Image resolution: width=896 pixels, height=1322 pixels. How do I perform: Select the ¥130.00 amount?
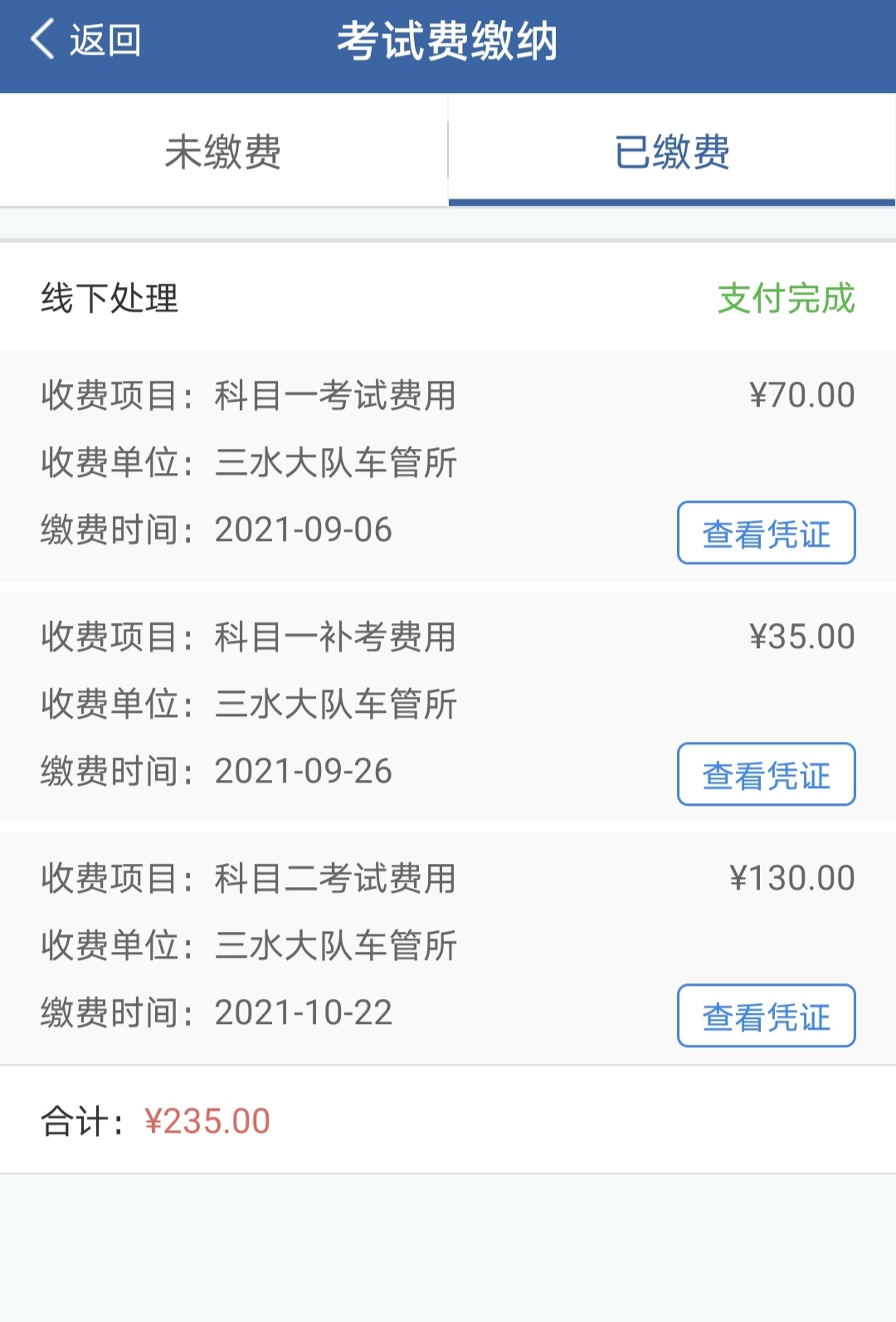791,878
